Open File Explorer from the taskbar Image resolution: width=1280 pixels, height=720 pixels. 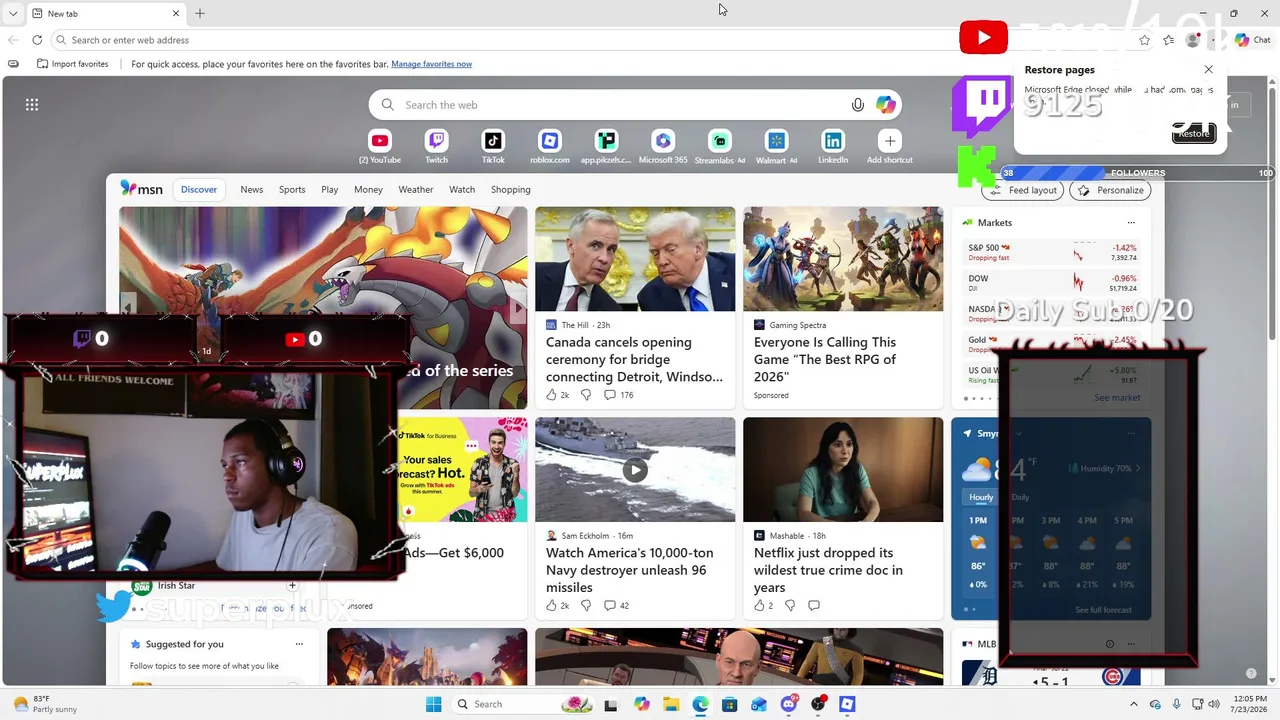tap(671, 704)
